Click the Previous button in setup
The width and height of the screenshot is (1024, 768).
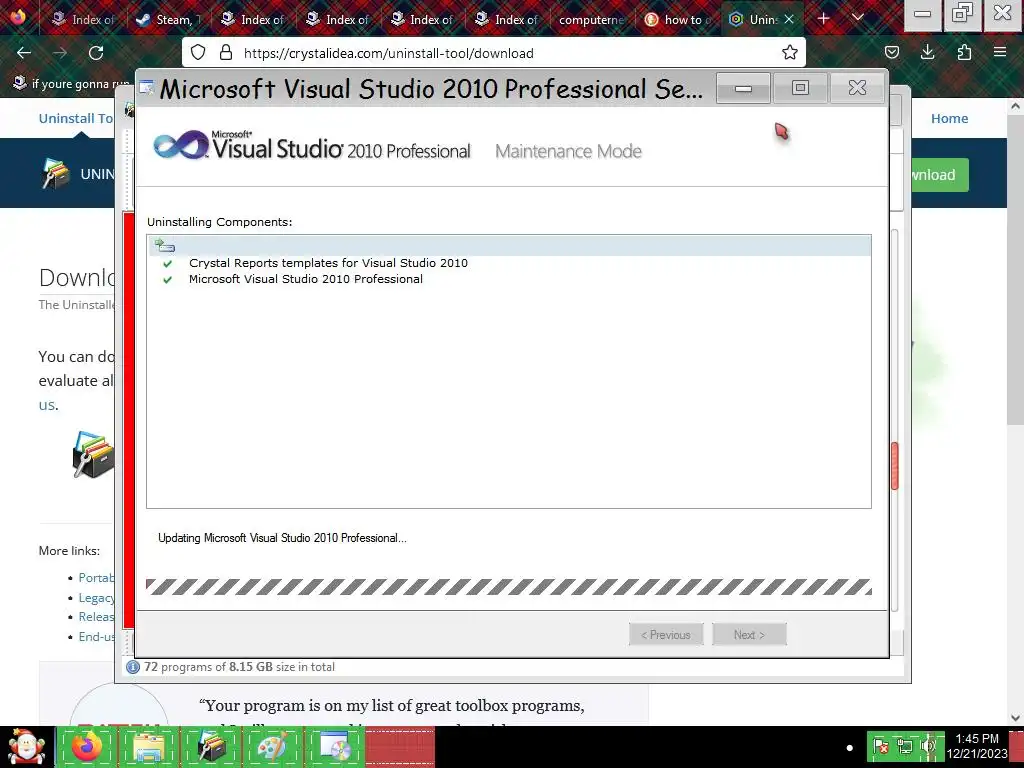(x=666, y=634)
